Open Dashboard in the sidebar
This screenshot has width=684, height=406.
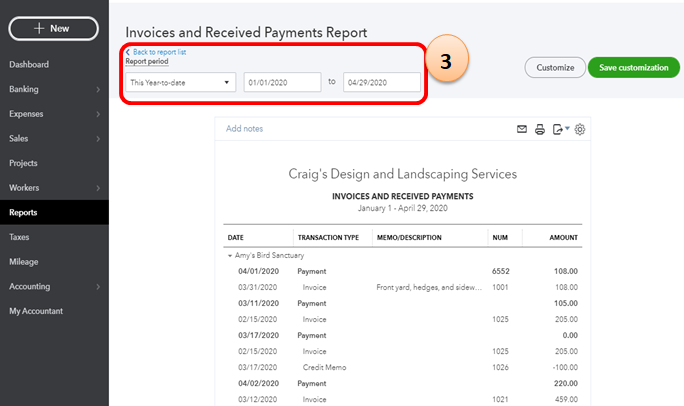(x=29, y=65)
